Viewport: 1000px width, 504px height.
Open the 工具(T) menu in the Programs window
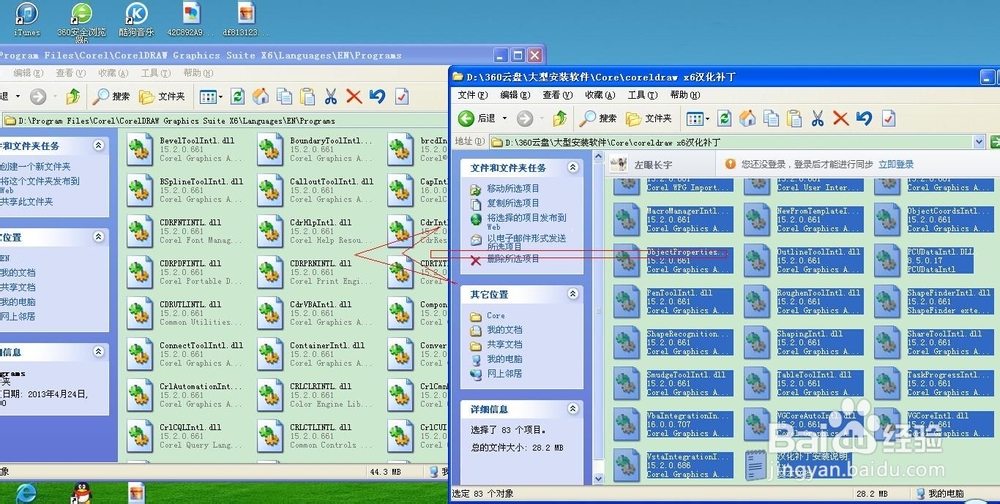(x=156, y=73)
